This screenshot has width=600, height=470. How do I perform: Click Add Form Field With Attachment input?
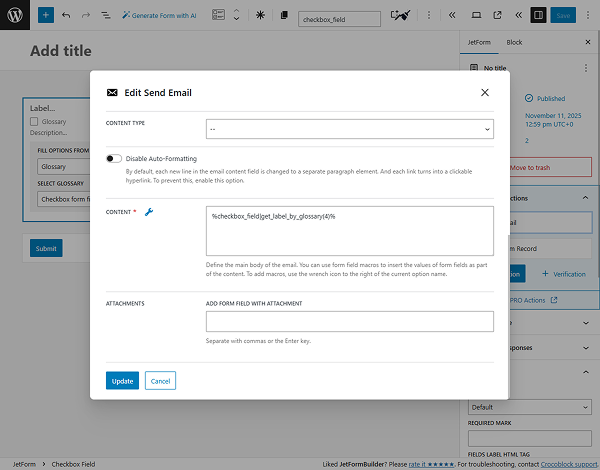(x=349, y=321)
